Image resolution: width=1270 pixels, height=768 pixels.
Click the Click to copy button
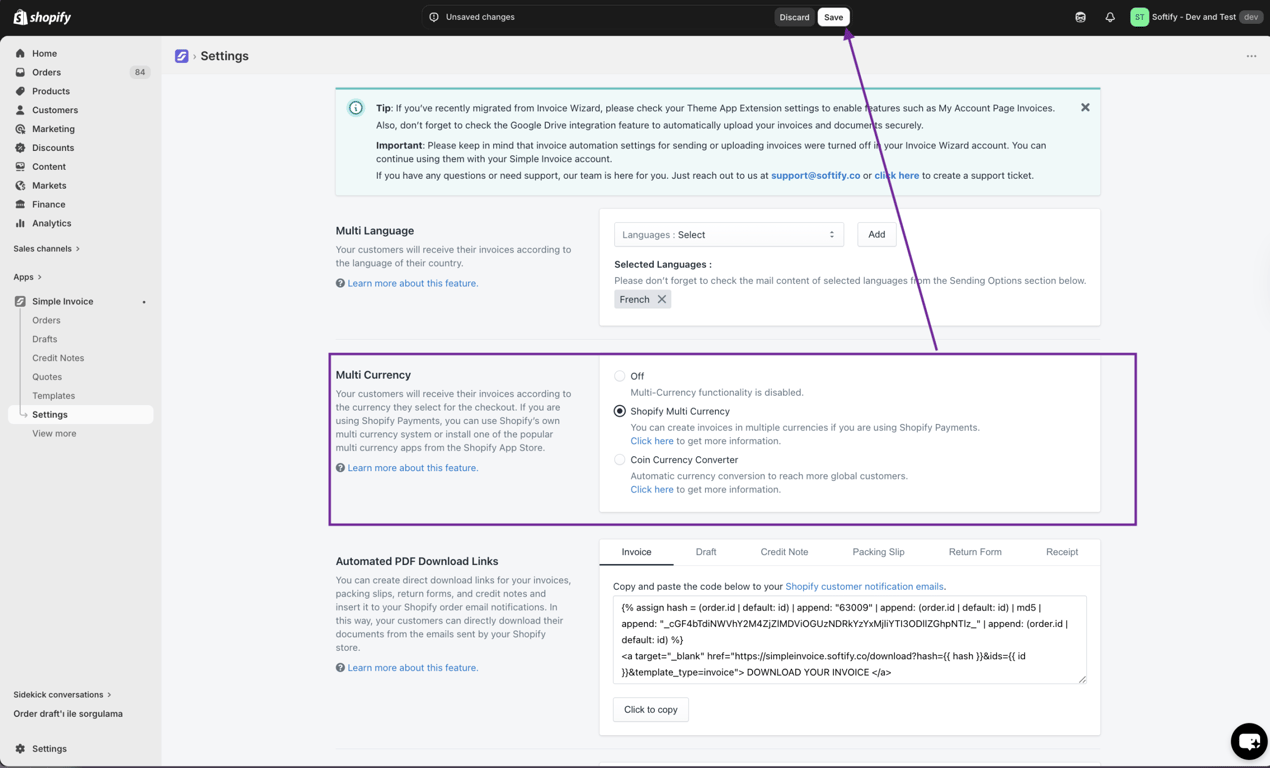coord(651,709)
